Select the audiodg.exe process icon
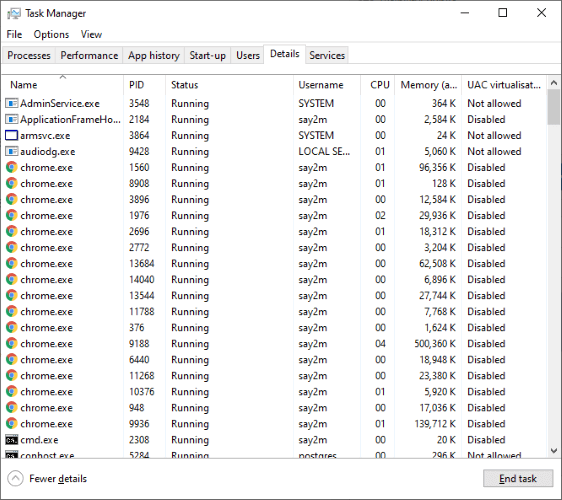562x500 pixels. coord(11,152)
